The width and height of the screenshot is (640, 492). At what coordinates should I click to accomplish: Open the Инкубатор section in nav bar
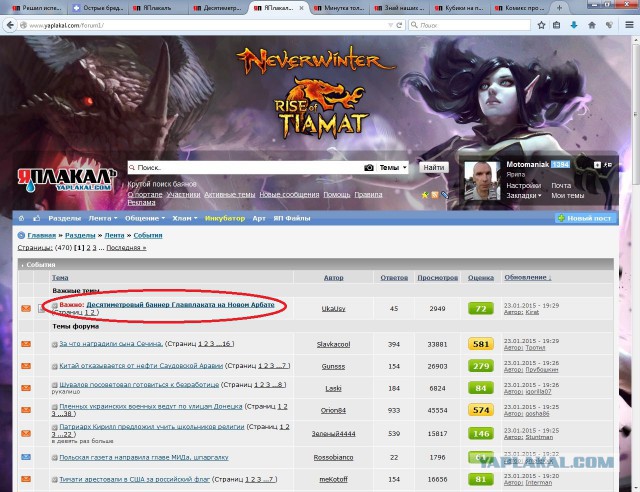click(x=225, y=218)
